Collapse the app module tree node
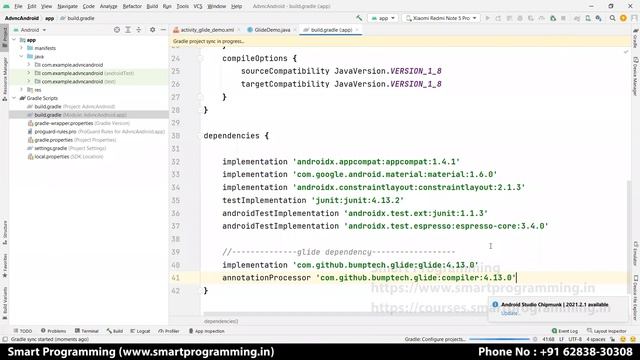The width and height of the screenshot is (640, 360). (x=14, y=40)
